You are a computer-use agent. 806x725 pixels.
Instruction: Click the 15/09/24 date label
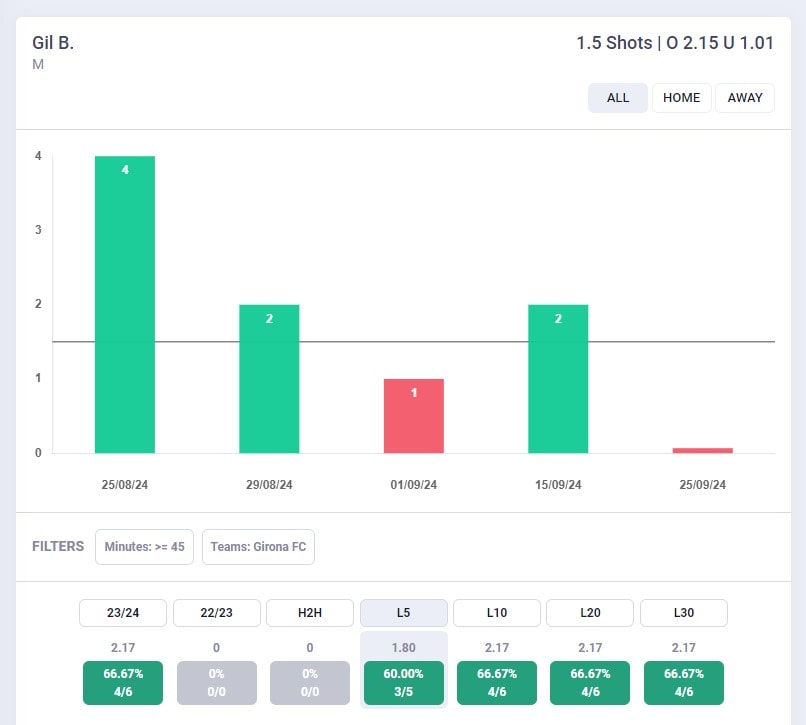[558, 484]
